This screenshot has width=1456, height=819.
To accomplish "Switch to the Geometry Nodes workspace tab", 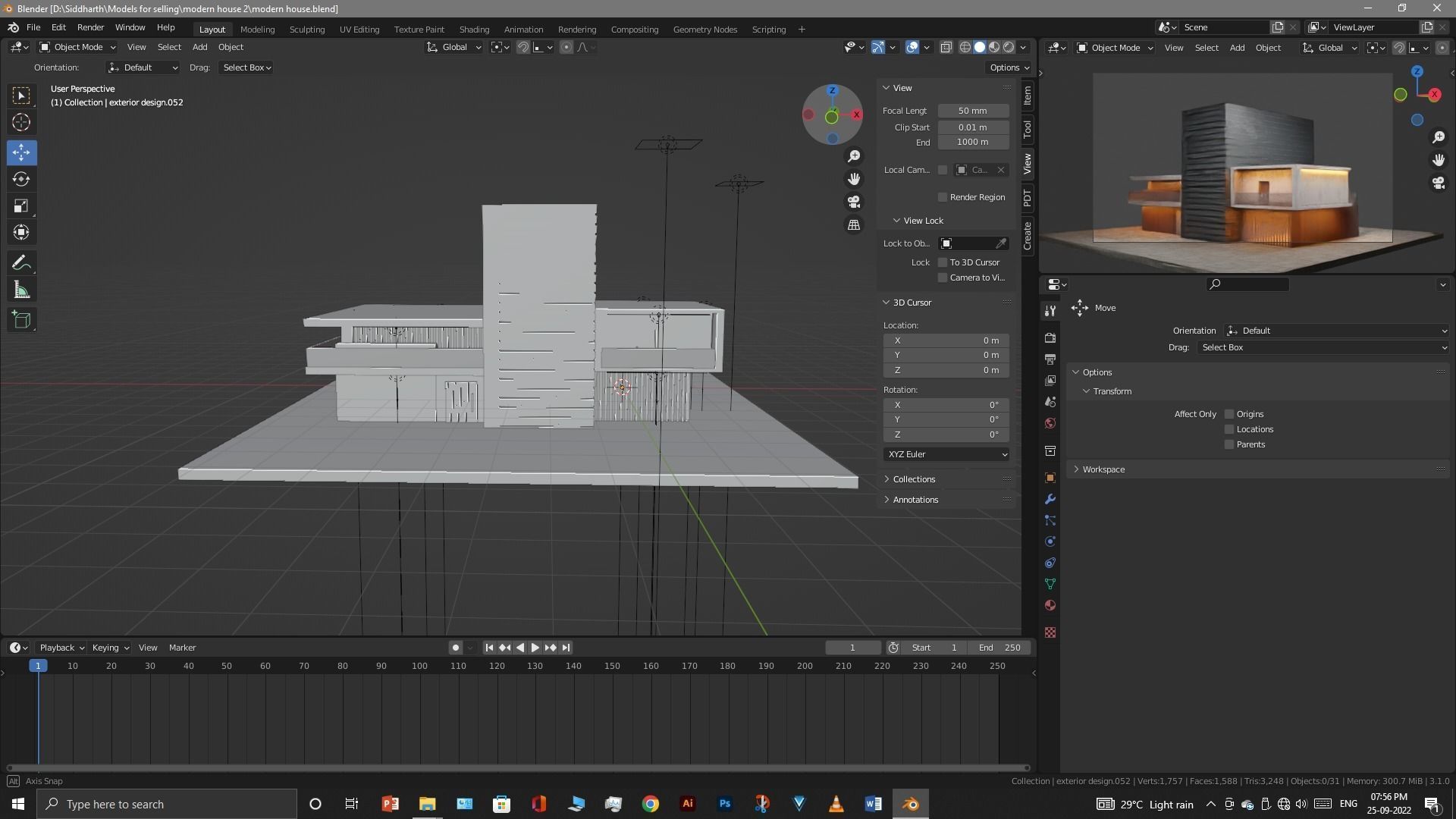I will (704, 30).
